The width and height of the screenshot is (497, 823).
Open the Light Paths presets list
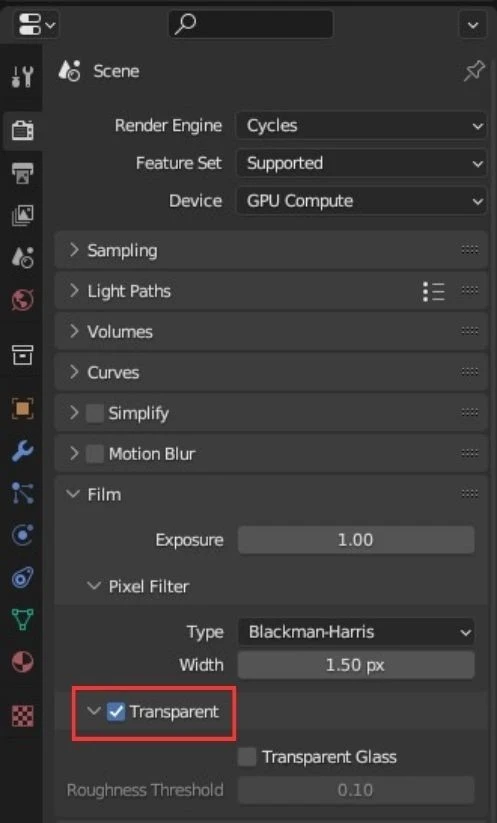pyautogui.click(x=434, y=291)
